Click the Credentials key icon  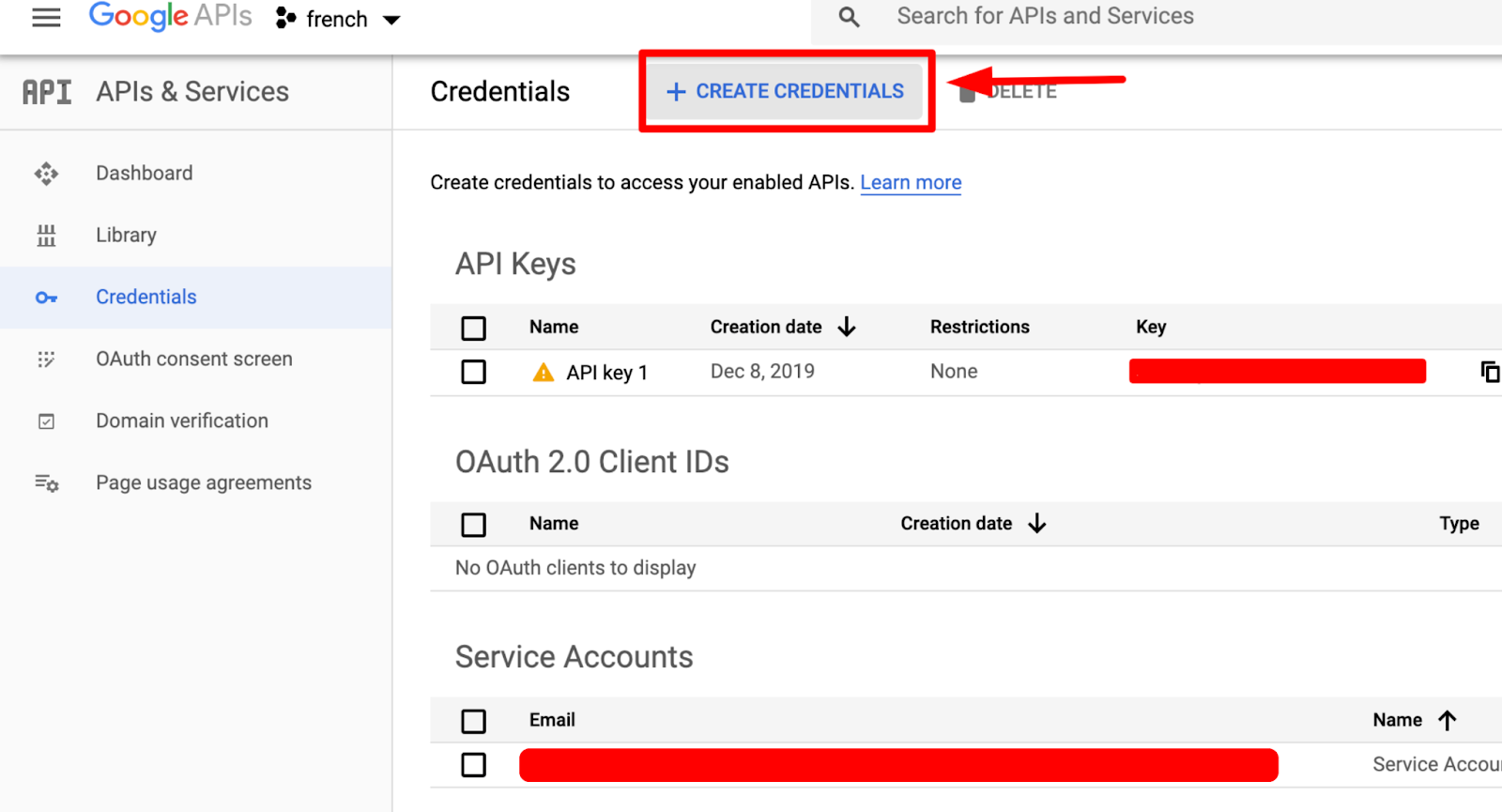(x=46, y=298)
